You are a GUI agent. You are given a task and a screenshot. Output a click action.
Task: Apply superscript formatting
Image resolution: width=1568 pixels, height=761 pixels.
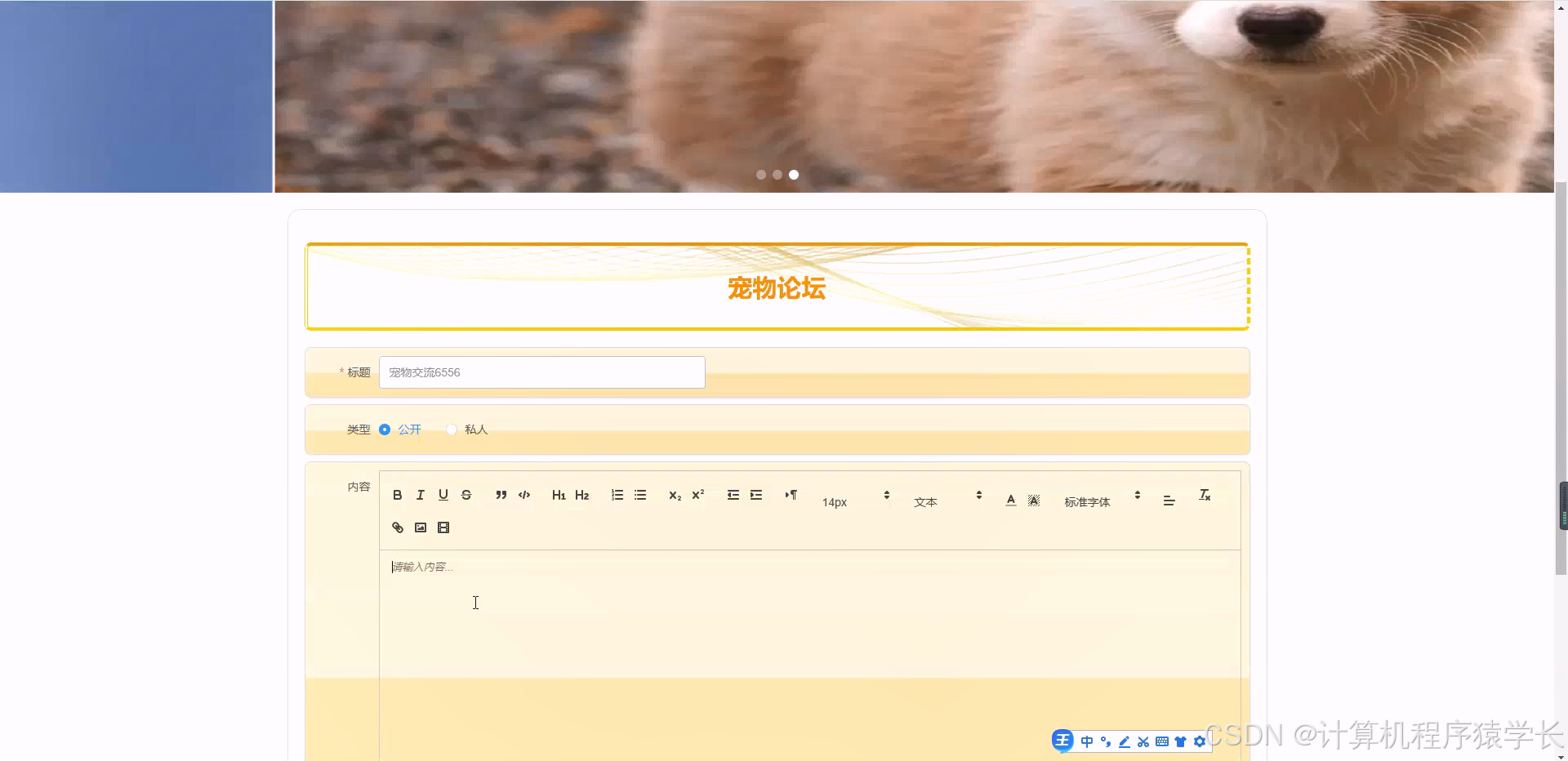[697, 495]
